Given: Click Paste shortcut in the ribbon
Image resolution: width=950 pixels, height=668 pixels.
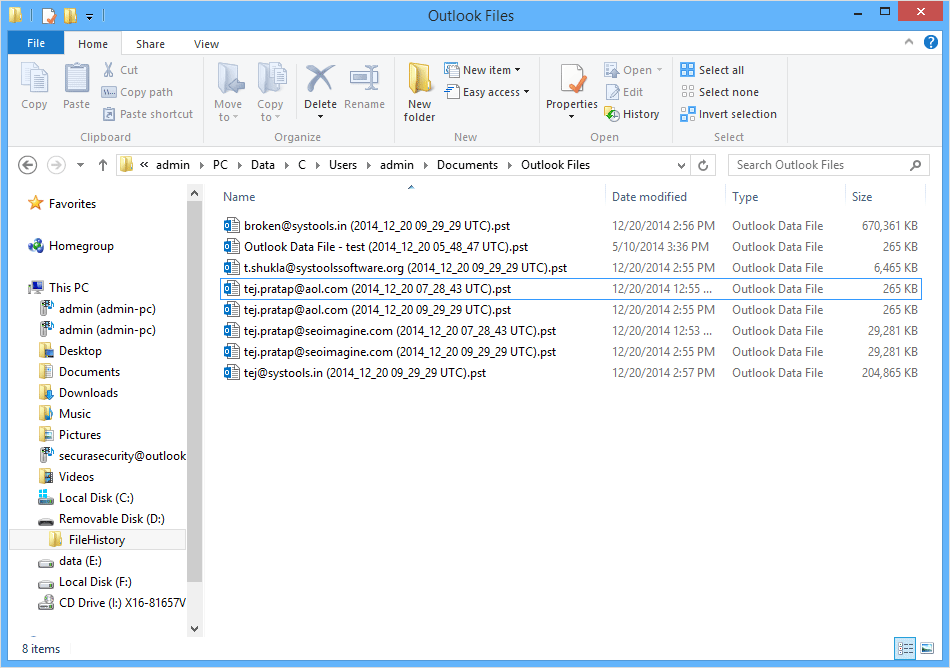Looking at the screenshot, I should [148, 114].
